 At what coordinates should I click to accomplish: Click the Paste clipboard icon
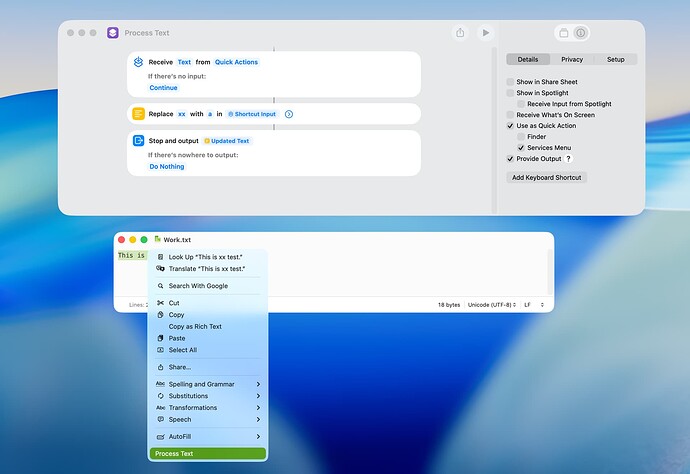[160, 338]
